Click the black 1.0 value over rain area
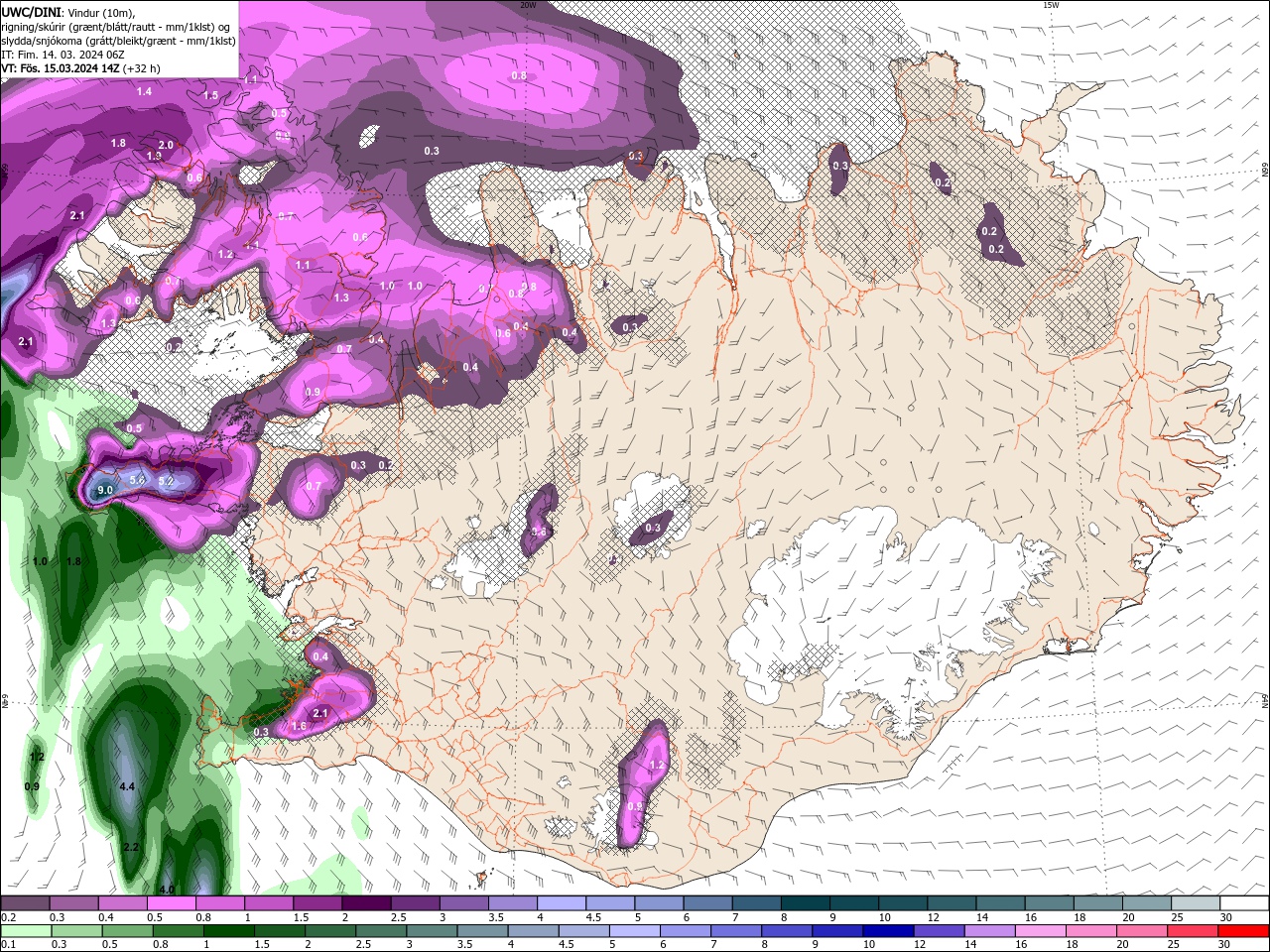Screen dimensions: 1270x952 40,561
